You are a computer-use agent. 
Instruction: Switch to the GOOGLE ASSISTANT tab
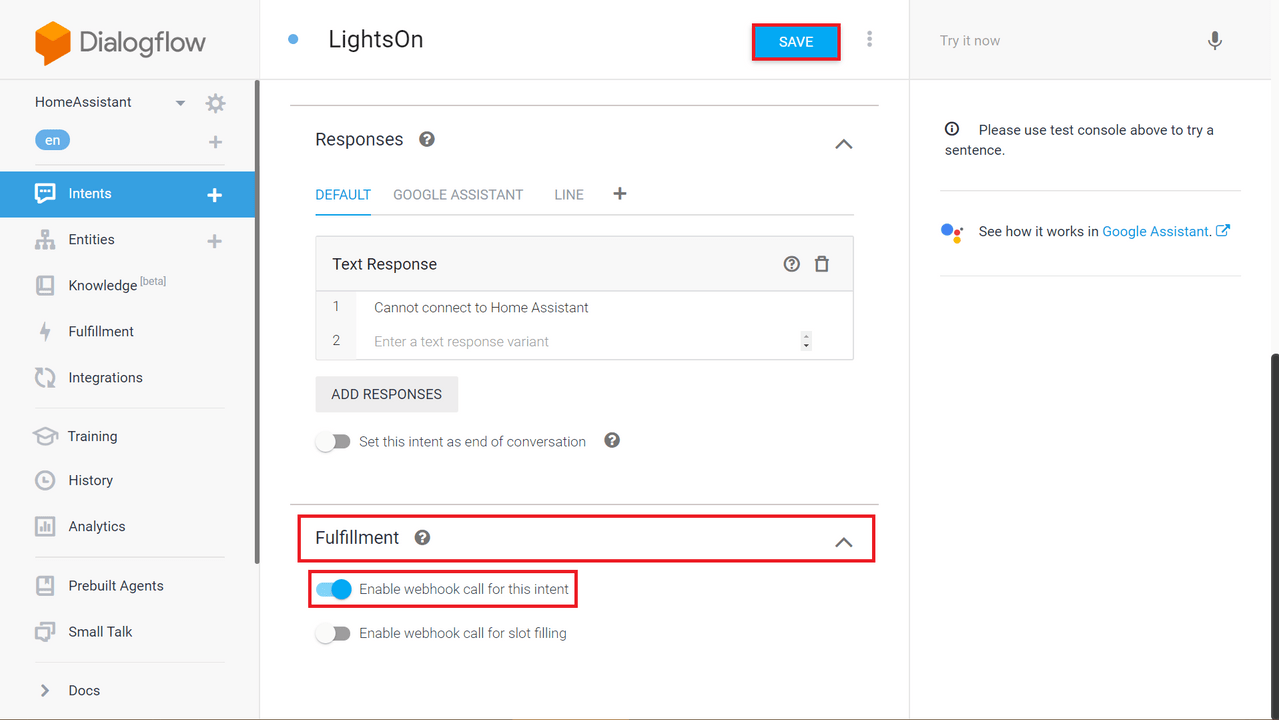click(x=458, y=195)
